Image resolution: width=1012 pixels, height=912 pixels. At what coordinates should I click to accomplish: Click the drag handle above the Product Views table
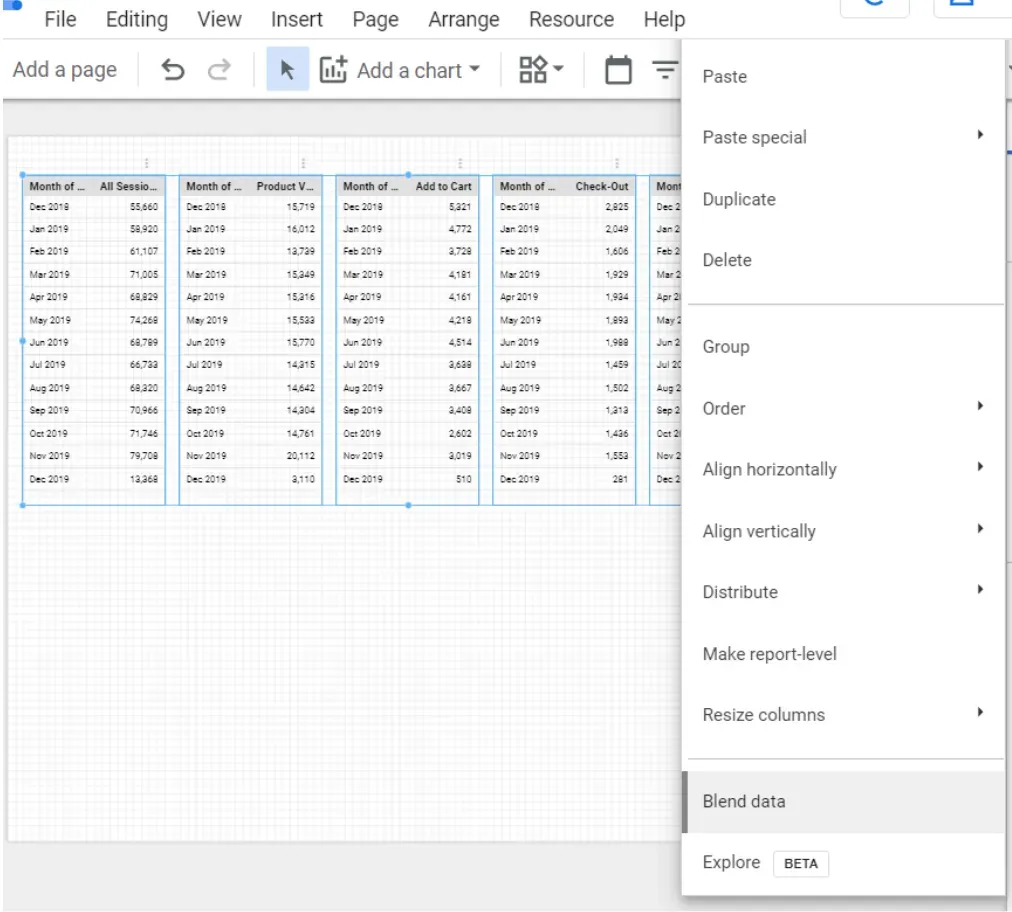click(303, 163)
